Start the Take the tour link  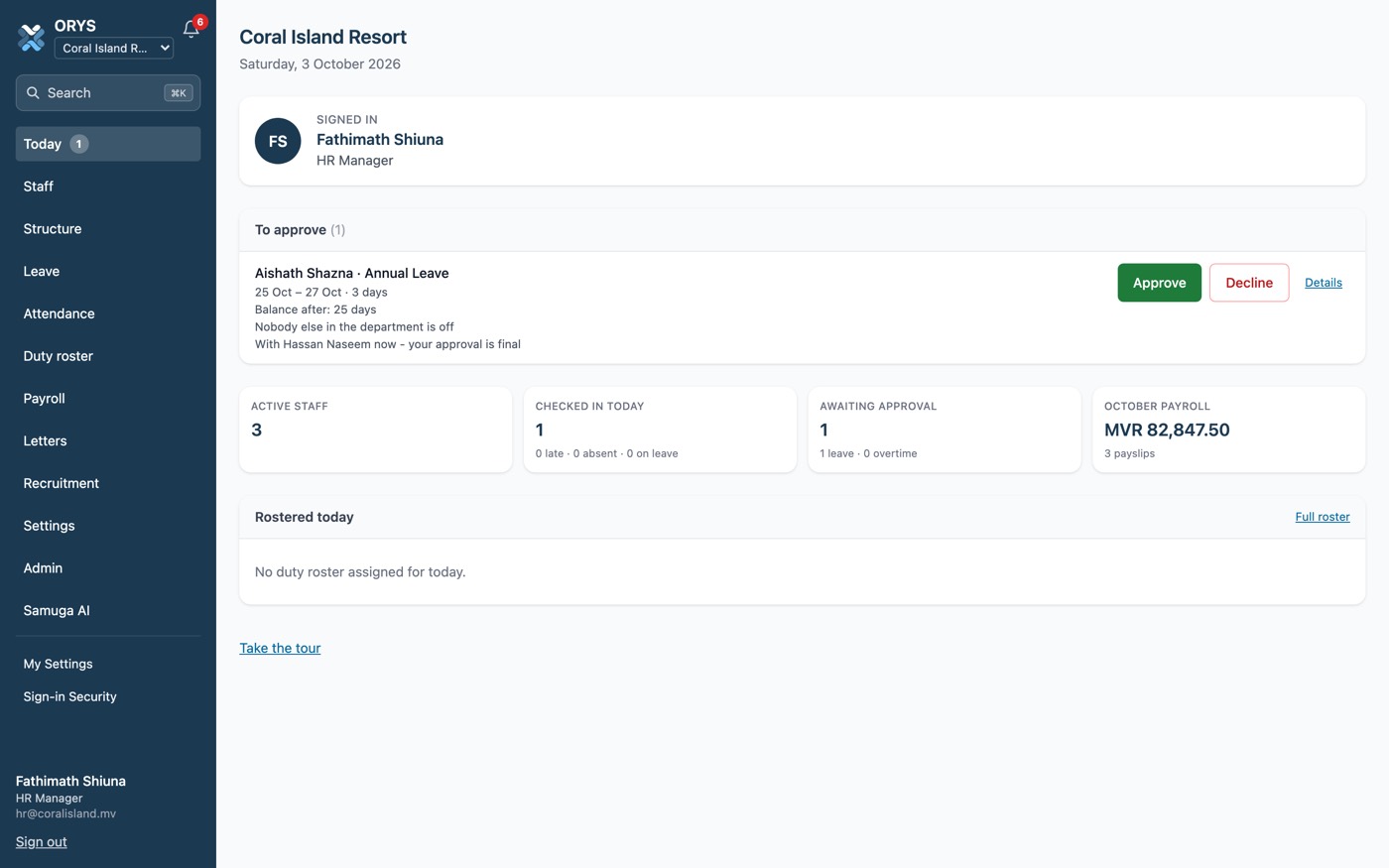pos(280,648)
